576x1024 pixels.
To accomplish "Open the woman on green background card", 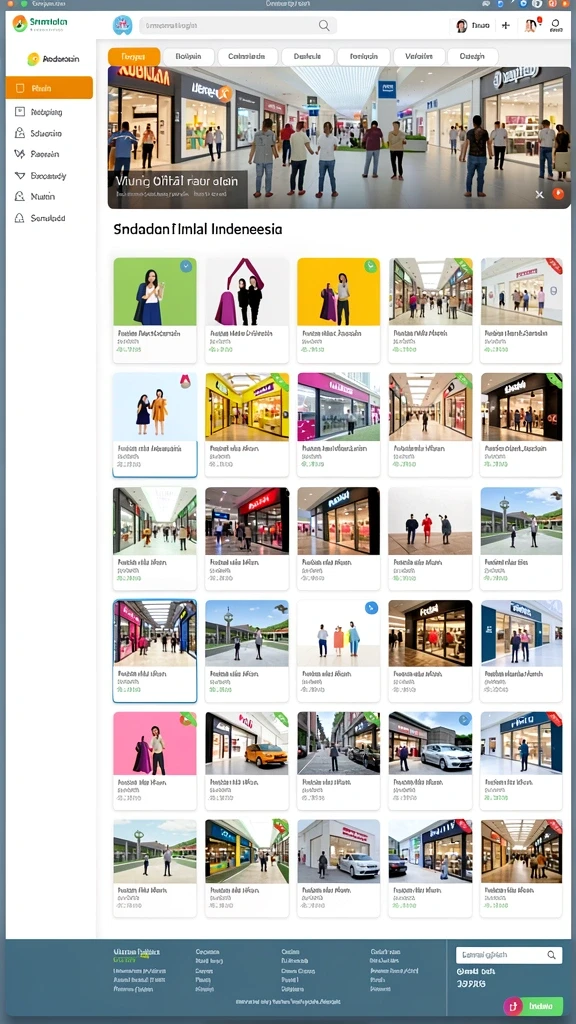I will (155, 291).
